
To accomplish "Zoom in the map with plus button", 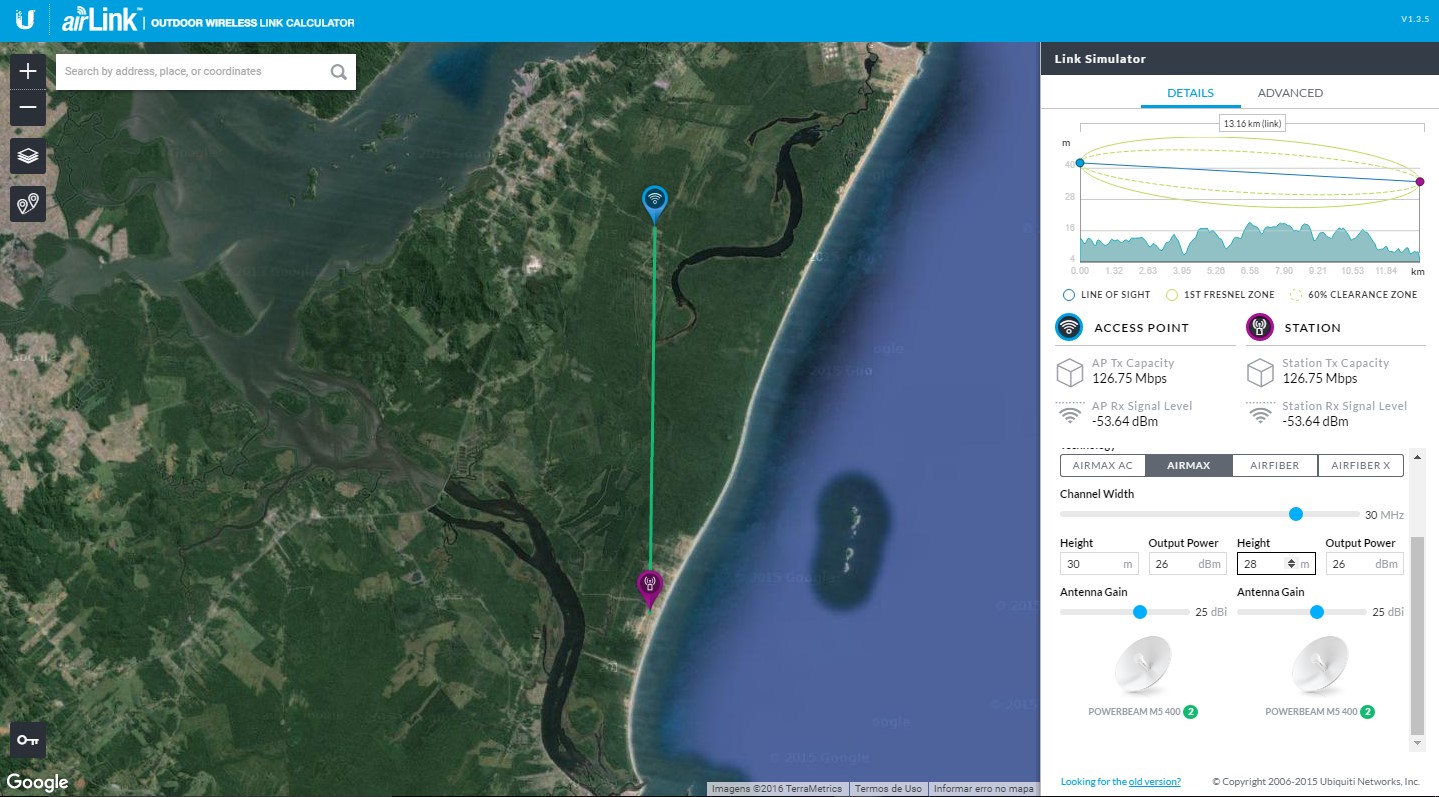I will coord(28,71).
